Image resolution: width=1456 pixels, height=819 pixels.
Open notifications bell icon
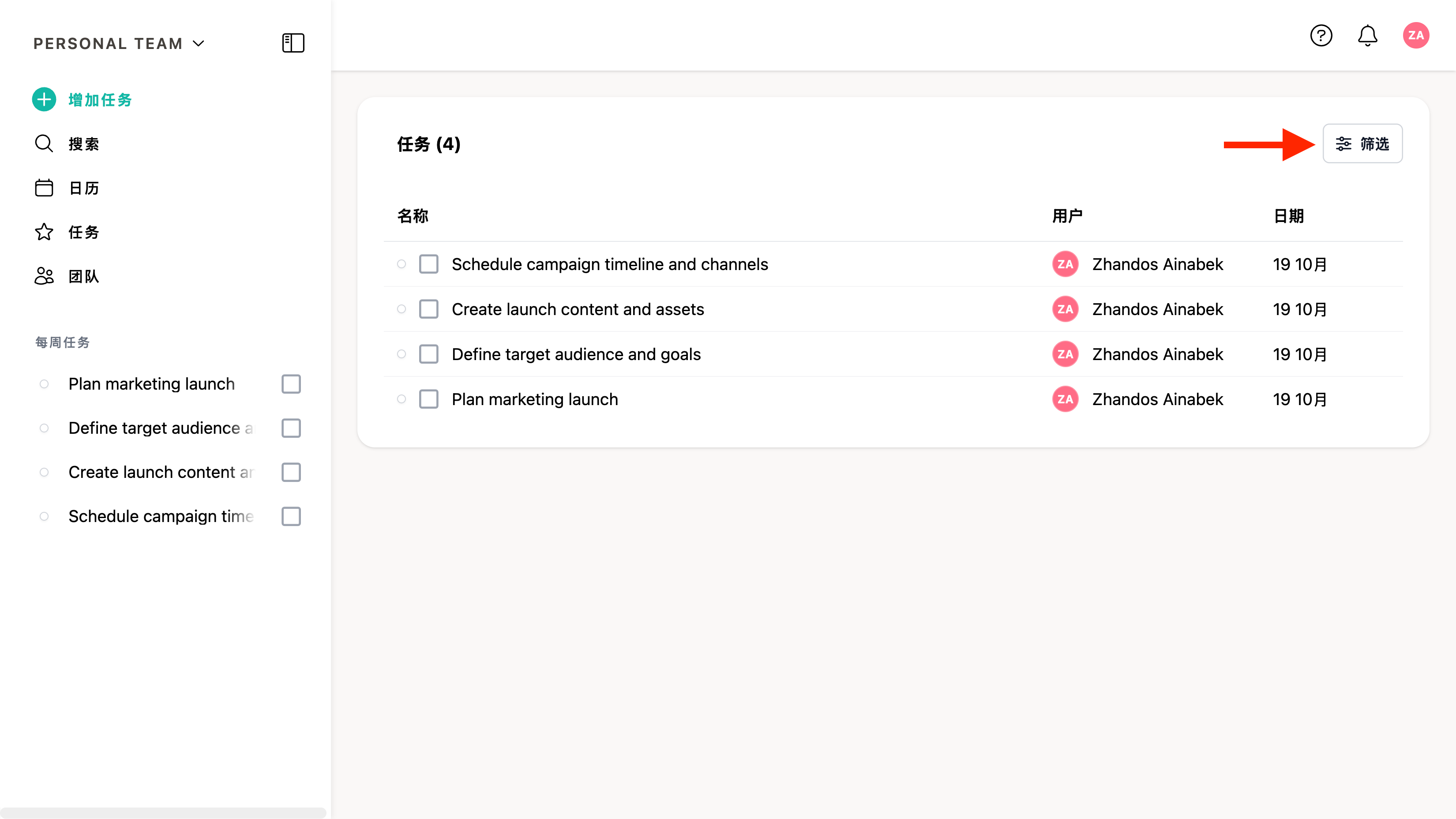click(1367, 36)
